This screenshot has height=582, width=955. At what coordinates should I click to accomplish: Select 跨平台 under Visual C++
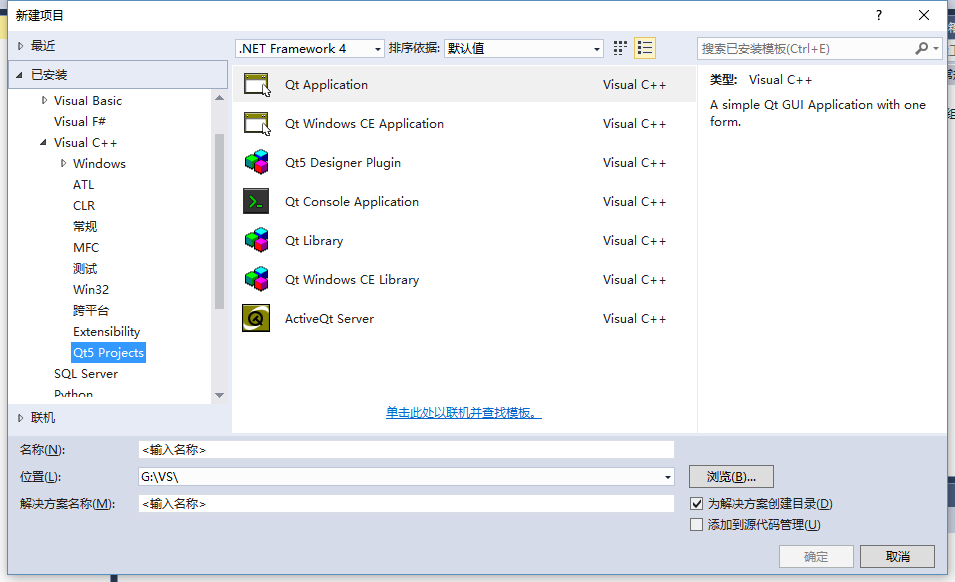91,310
